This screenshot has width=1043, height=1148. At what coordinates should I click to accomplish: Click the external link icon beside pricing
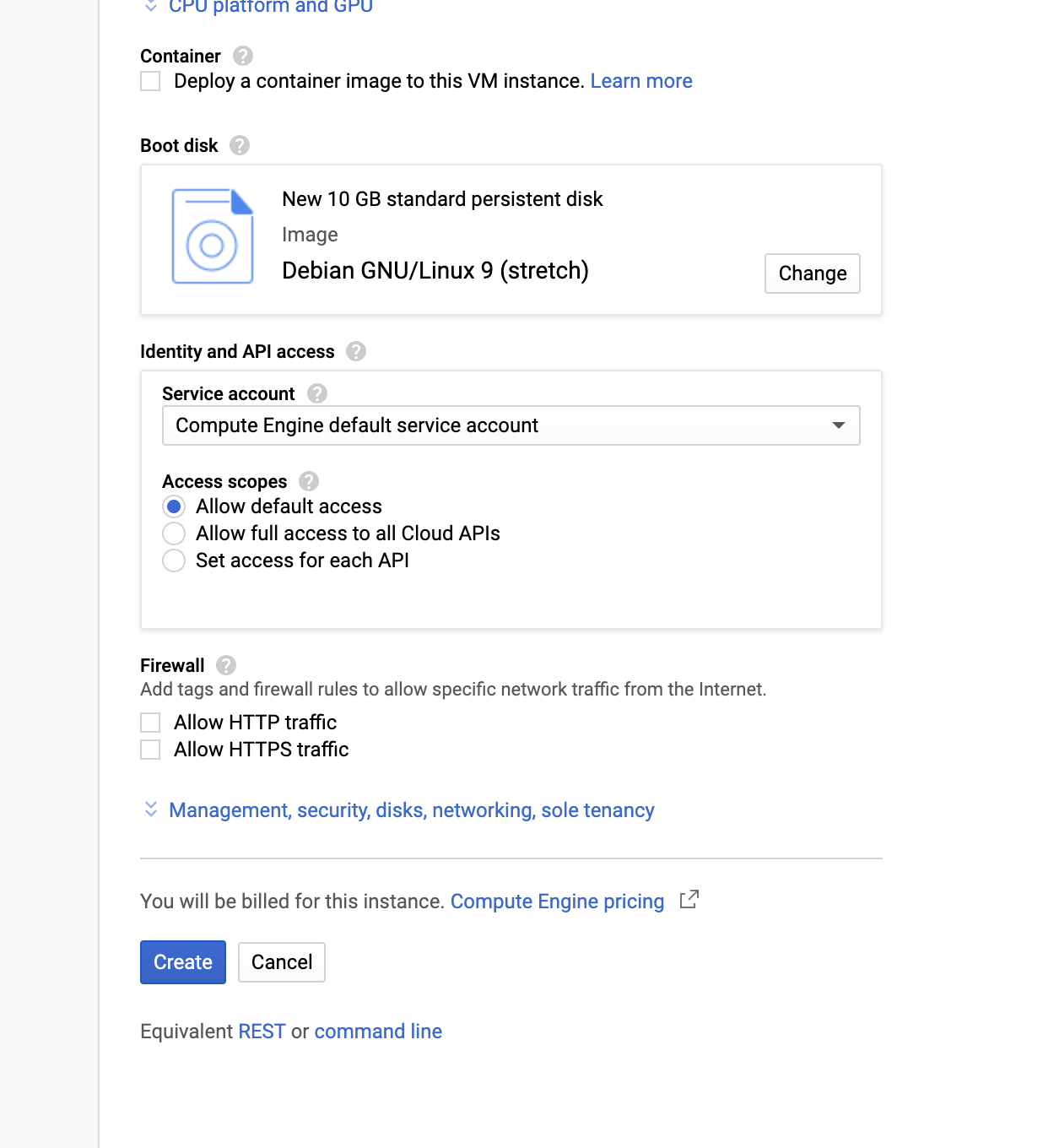[689, 900]
